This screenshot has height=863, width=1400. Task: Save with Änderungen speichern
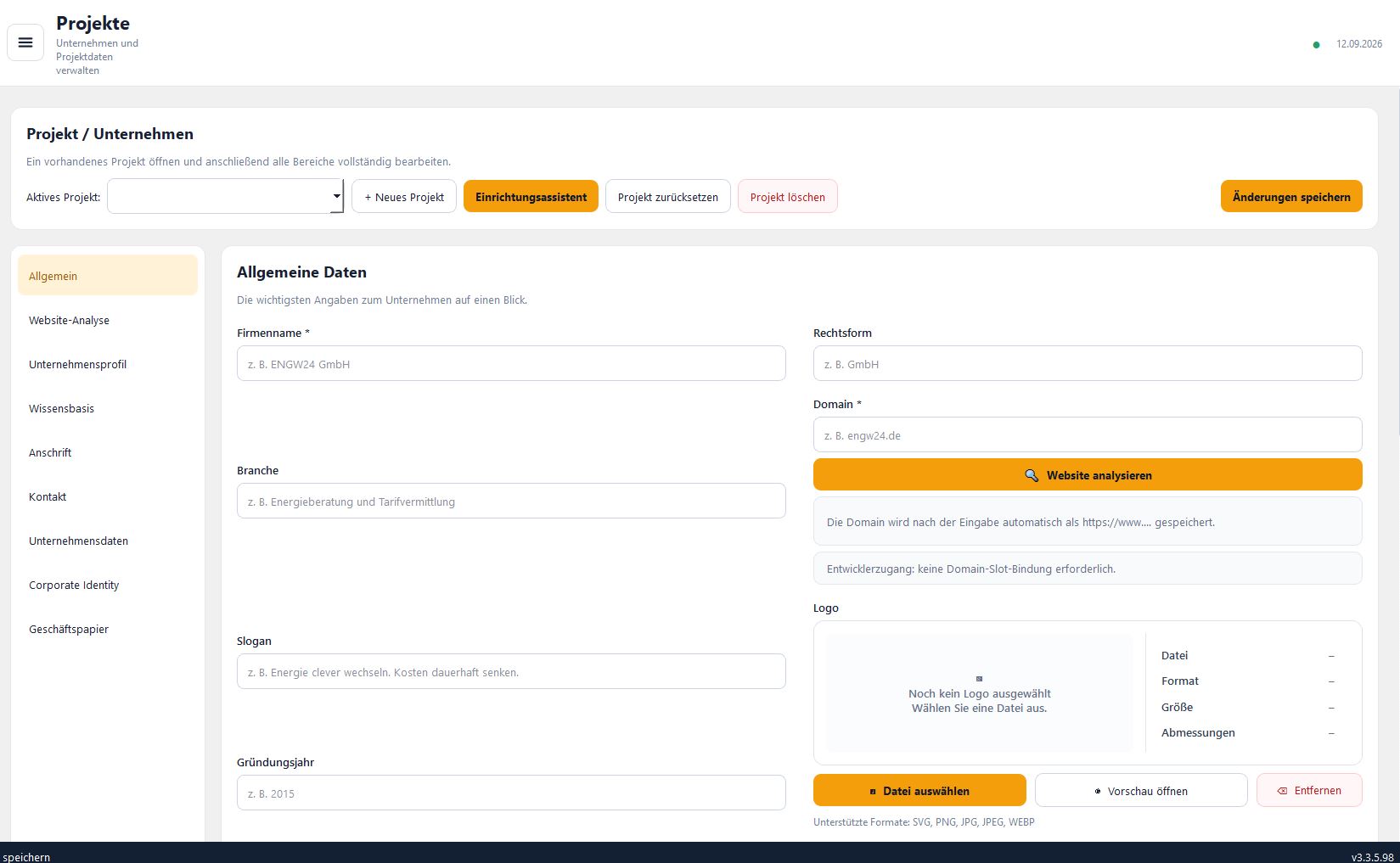click(x=1291, y=196)
